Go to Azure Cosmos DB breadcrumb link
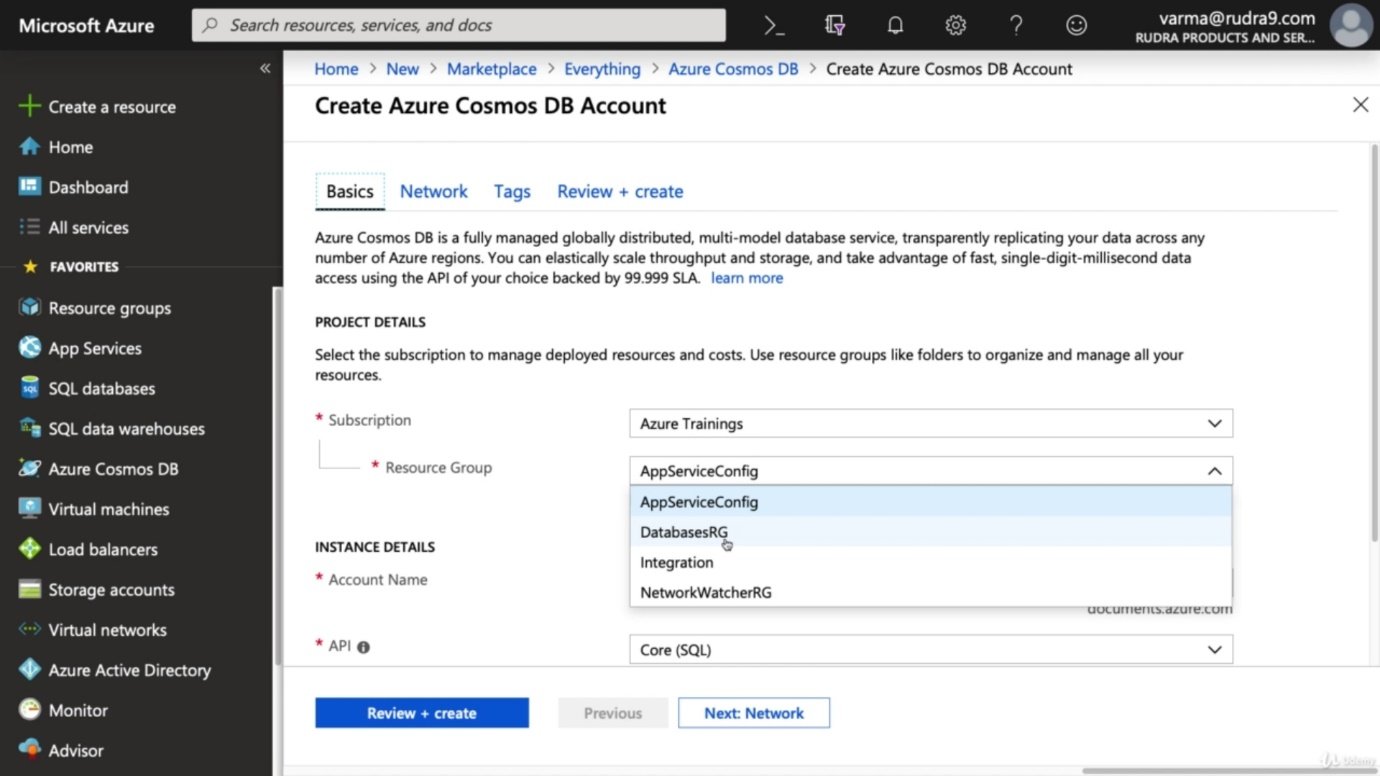The height and width of the screenshot is (776, 1380). point(734,69)
